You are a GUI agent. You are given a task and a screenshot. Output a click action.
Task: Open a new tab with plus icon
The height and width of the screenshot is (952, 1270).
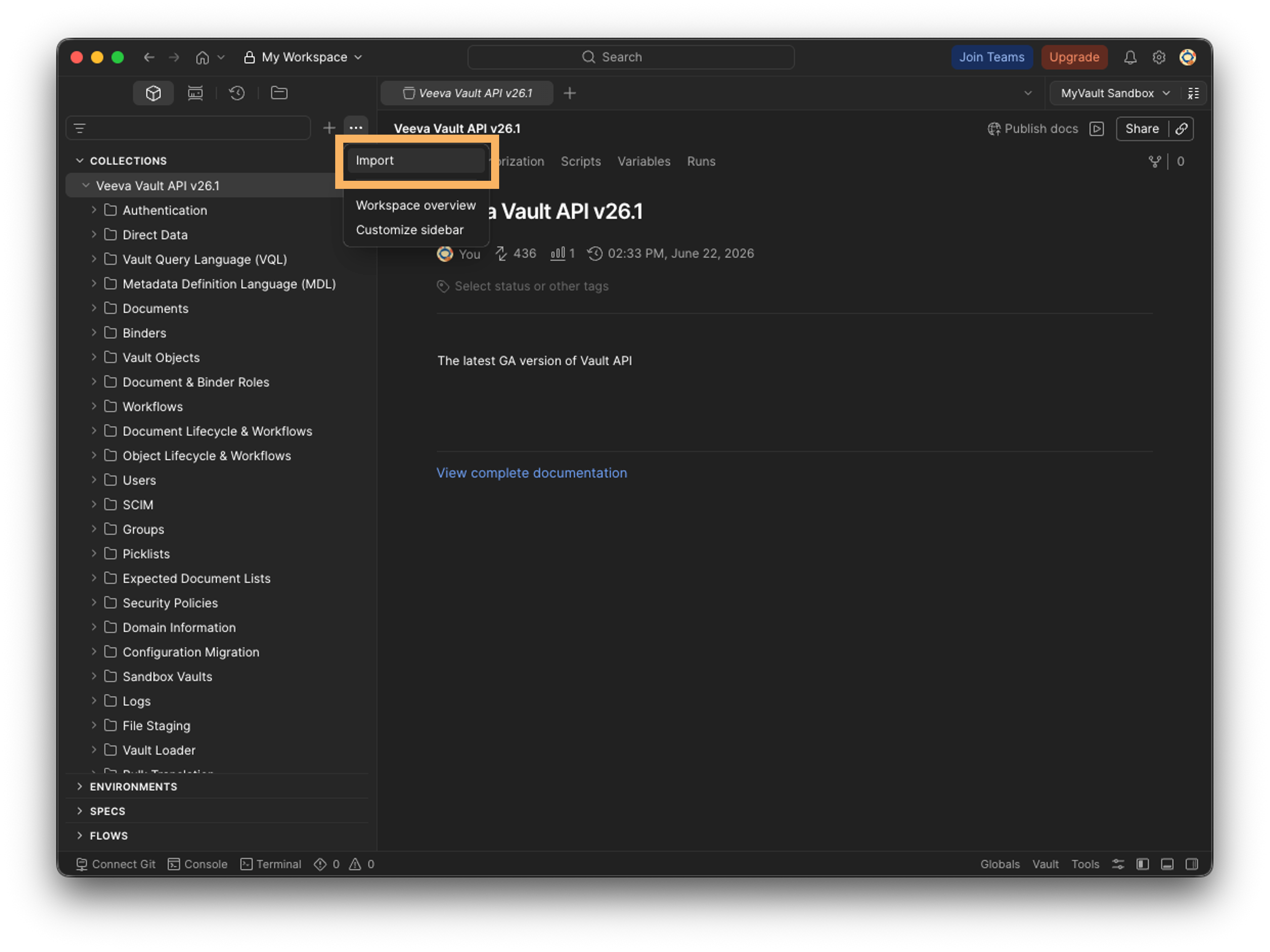(x=570, y=93)
